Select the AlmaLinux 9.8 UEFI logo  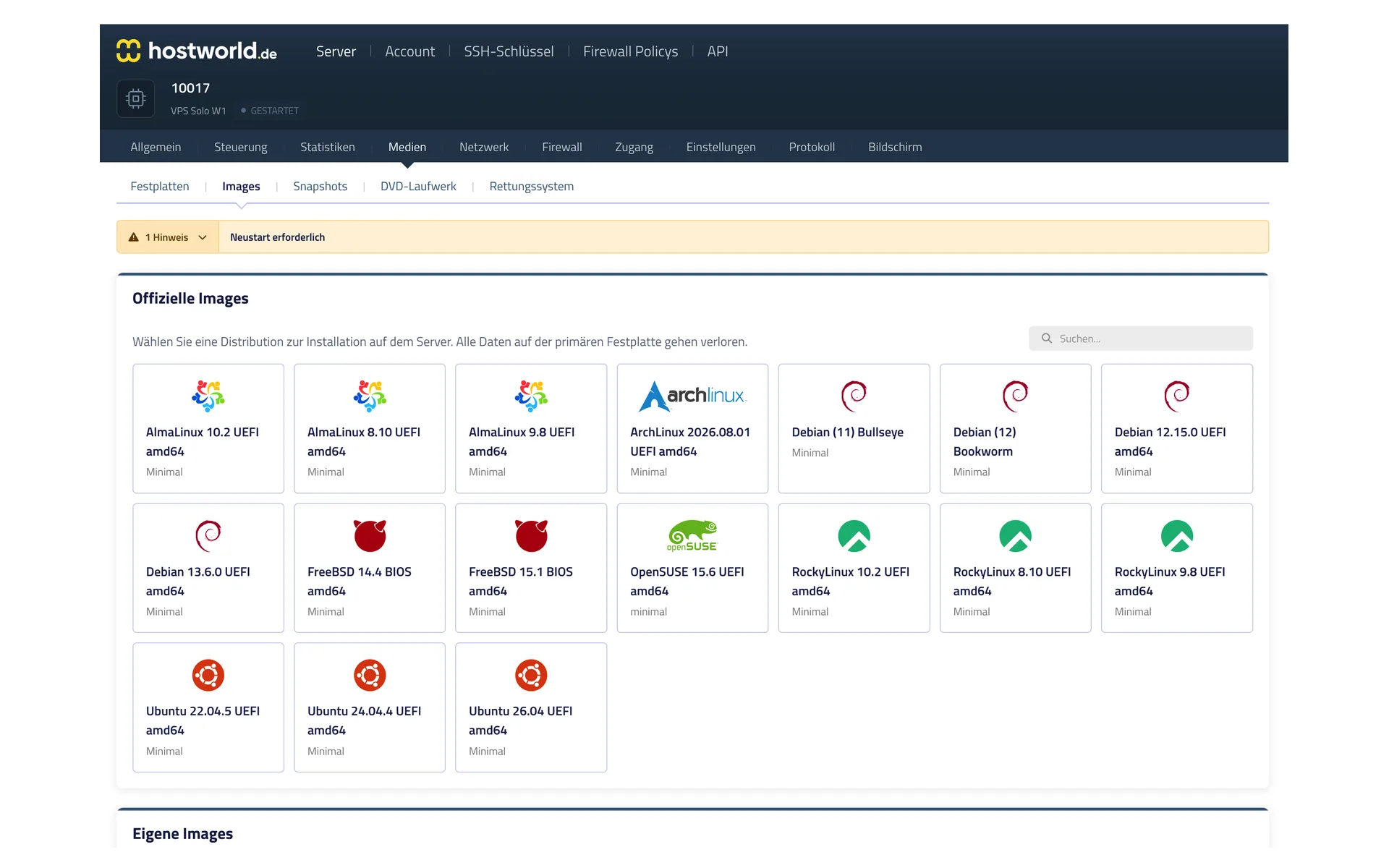pyautogui.click(x=531, y=396)
